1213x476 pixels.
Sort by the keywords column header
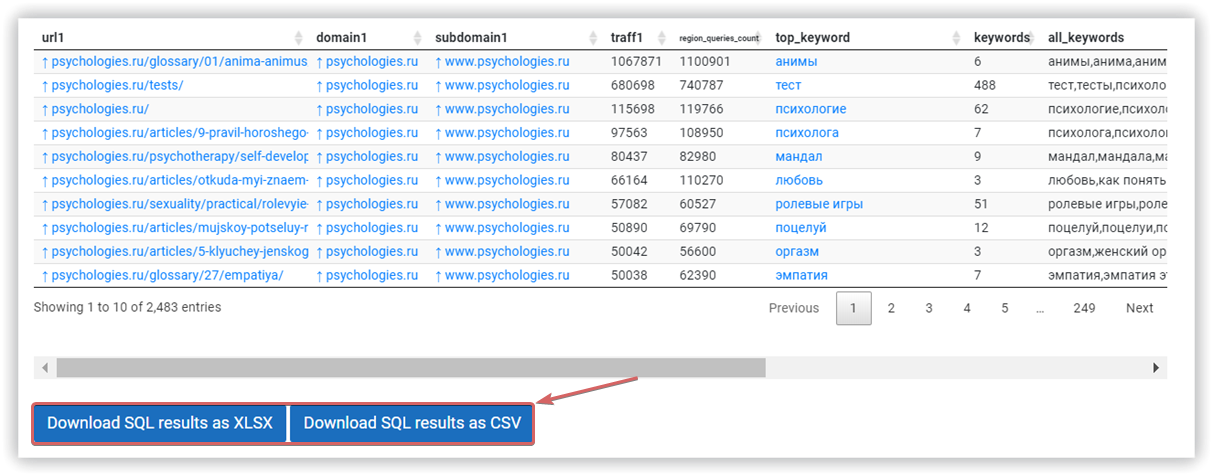[1003, 37]
